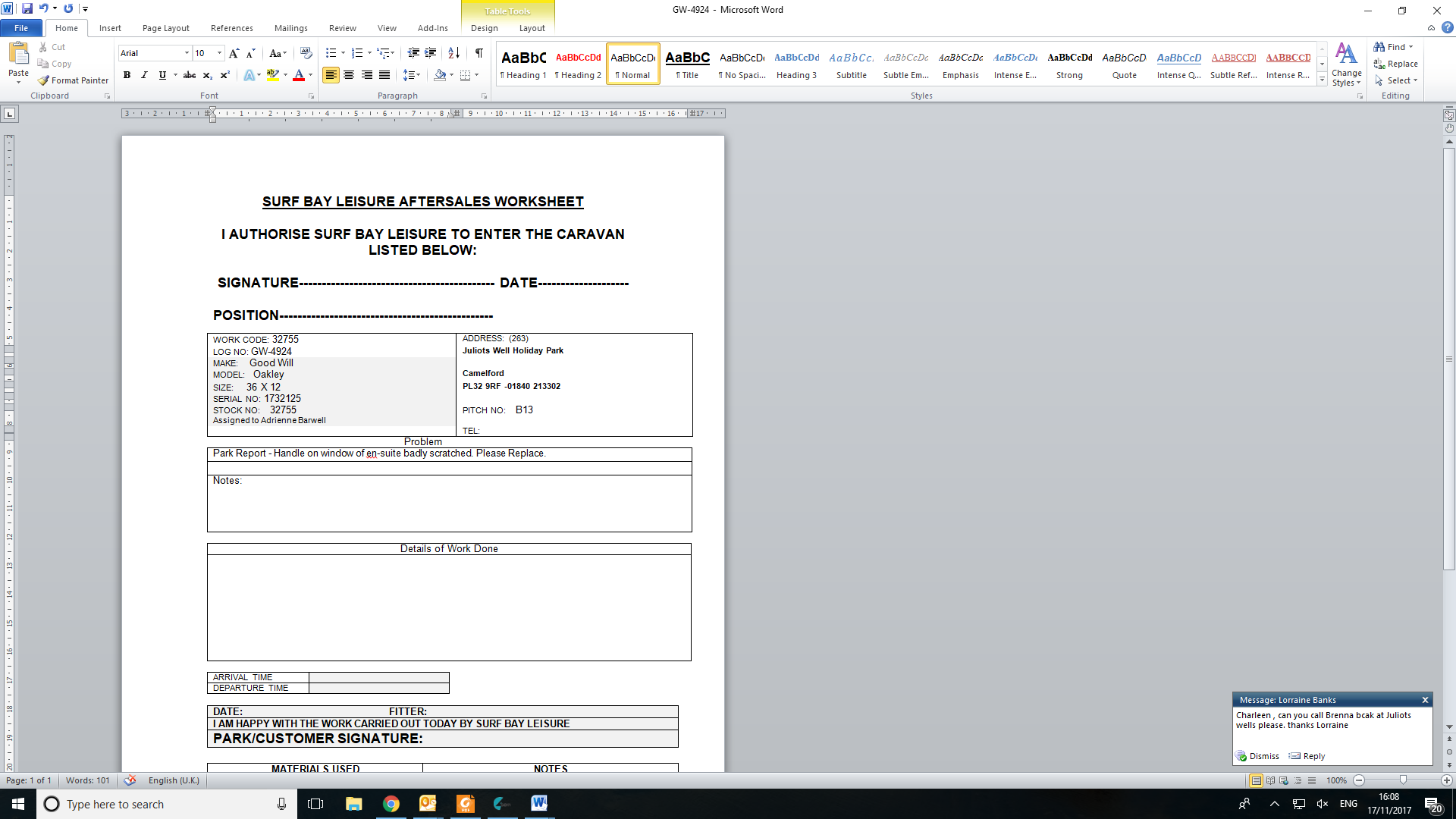Open the Page Layout tab
The width and height of the screenshot is (1456, 819).
[x=165, y=28]
